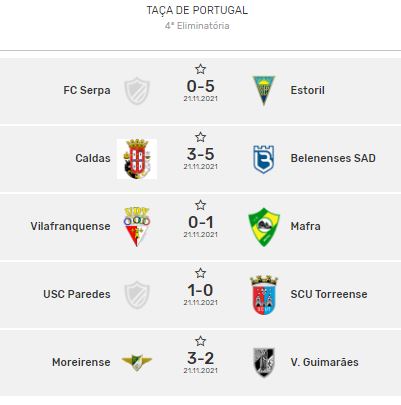Click the Mafra green shield crest
This screenshot has height=405, width=401.
tap(264, 227)
